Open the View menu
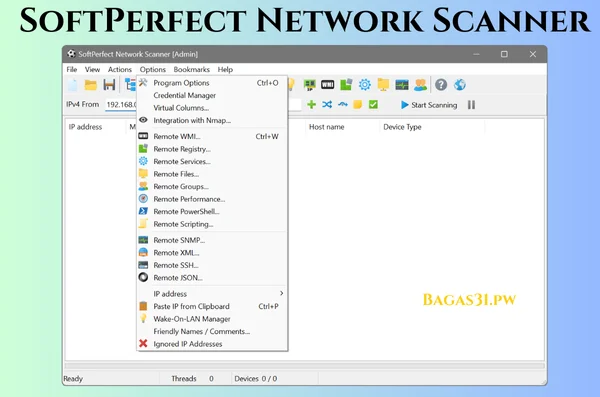This screenshot has width=600, height=397. click(92, 69)
